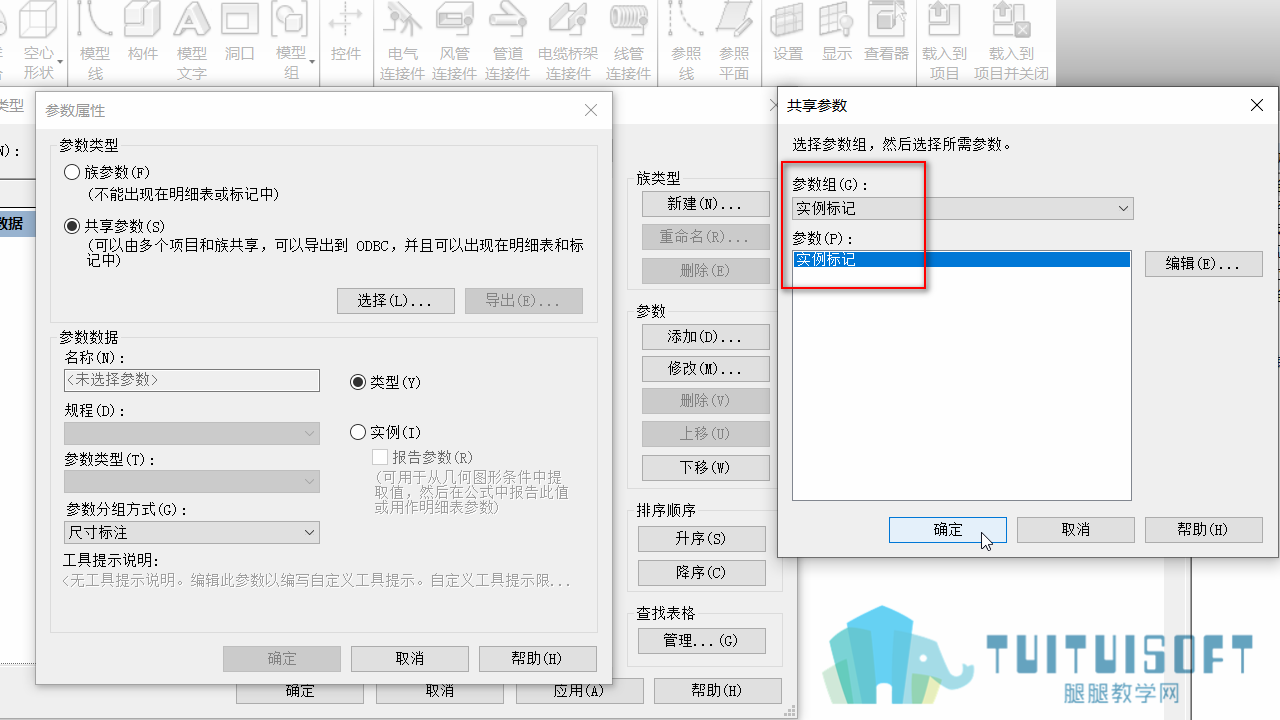The height and width of the screenshot is (720, 1280).
Task: Click 修改(M)... under 参数
Action: click(x=705, y=369)
